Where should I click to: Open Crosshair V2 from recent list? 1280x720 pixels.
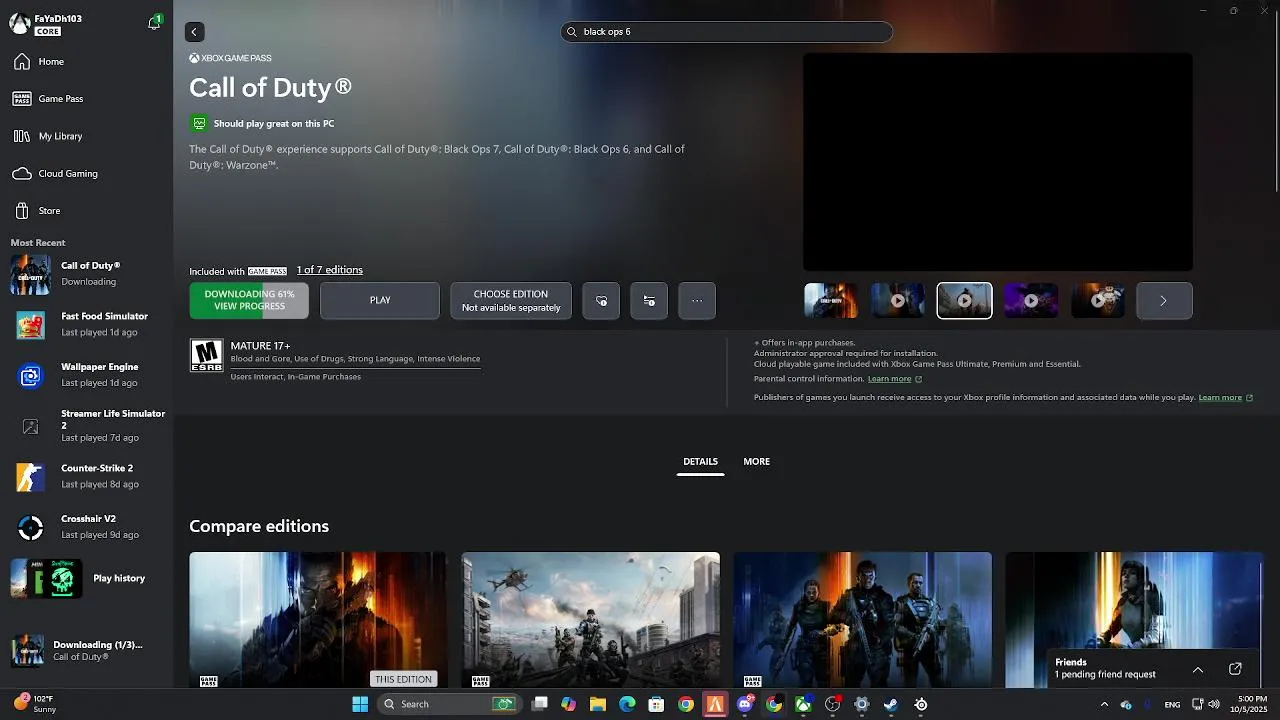tap(86, 527)
